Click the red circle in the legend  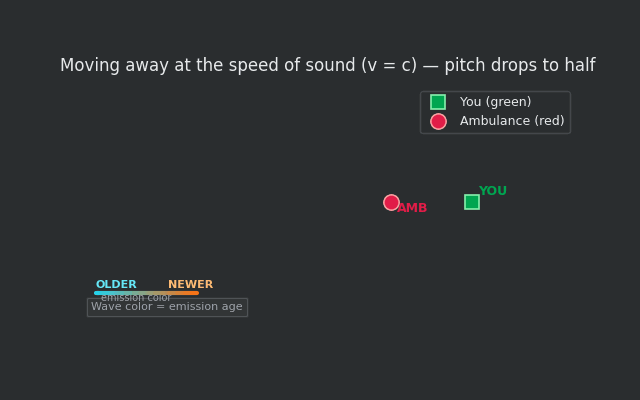(x=438, y=121)
